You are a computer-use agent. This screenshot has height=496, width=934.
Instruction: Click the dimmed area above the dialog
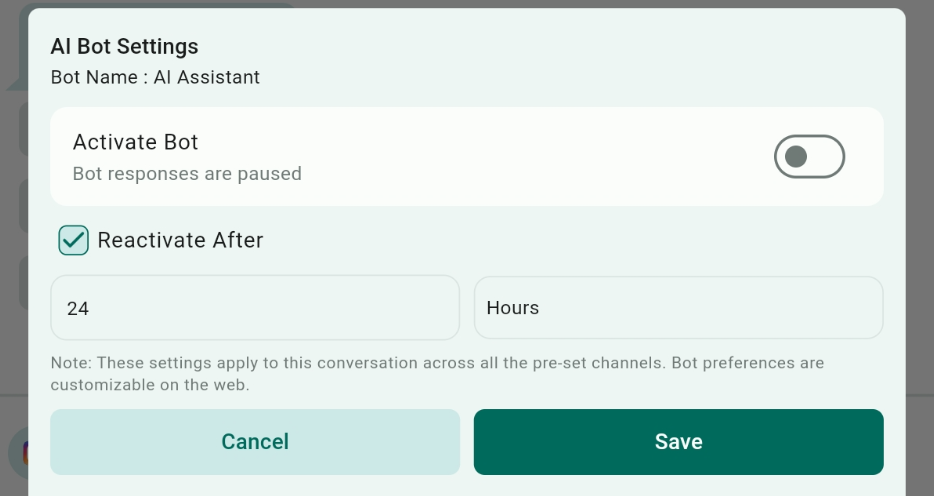[596, 4]
